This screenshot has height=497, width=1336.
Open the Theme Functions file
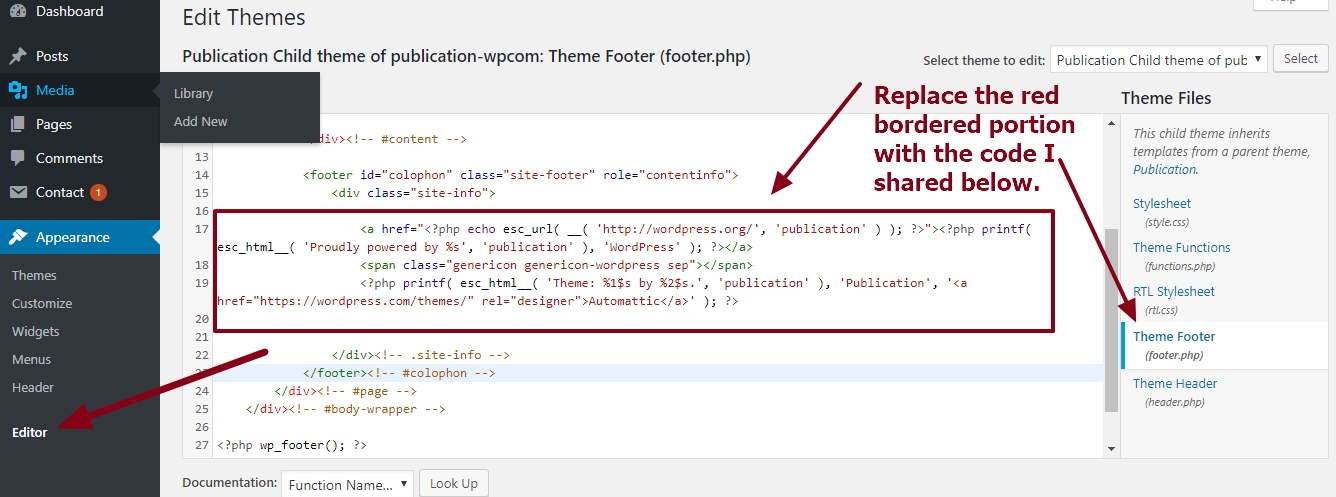pyautogui.click(x=1181, y=247)
